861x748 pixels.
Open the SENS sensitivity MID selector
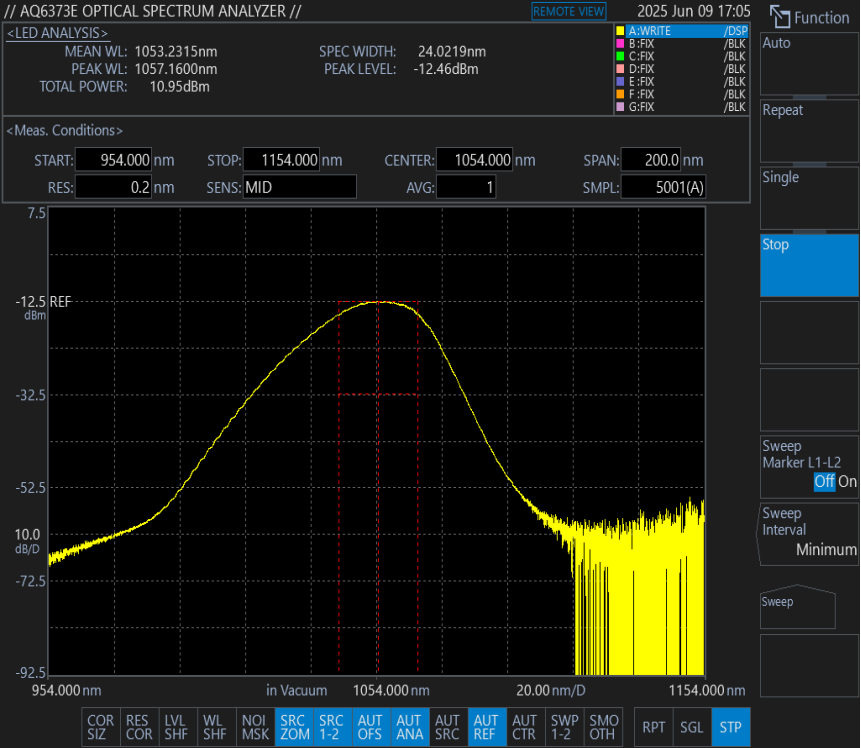pyautogui.click(x=299, y=187)
